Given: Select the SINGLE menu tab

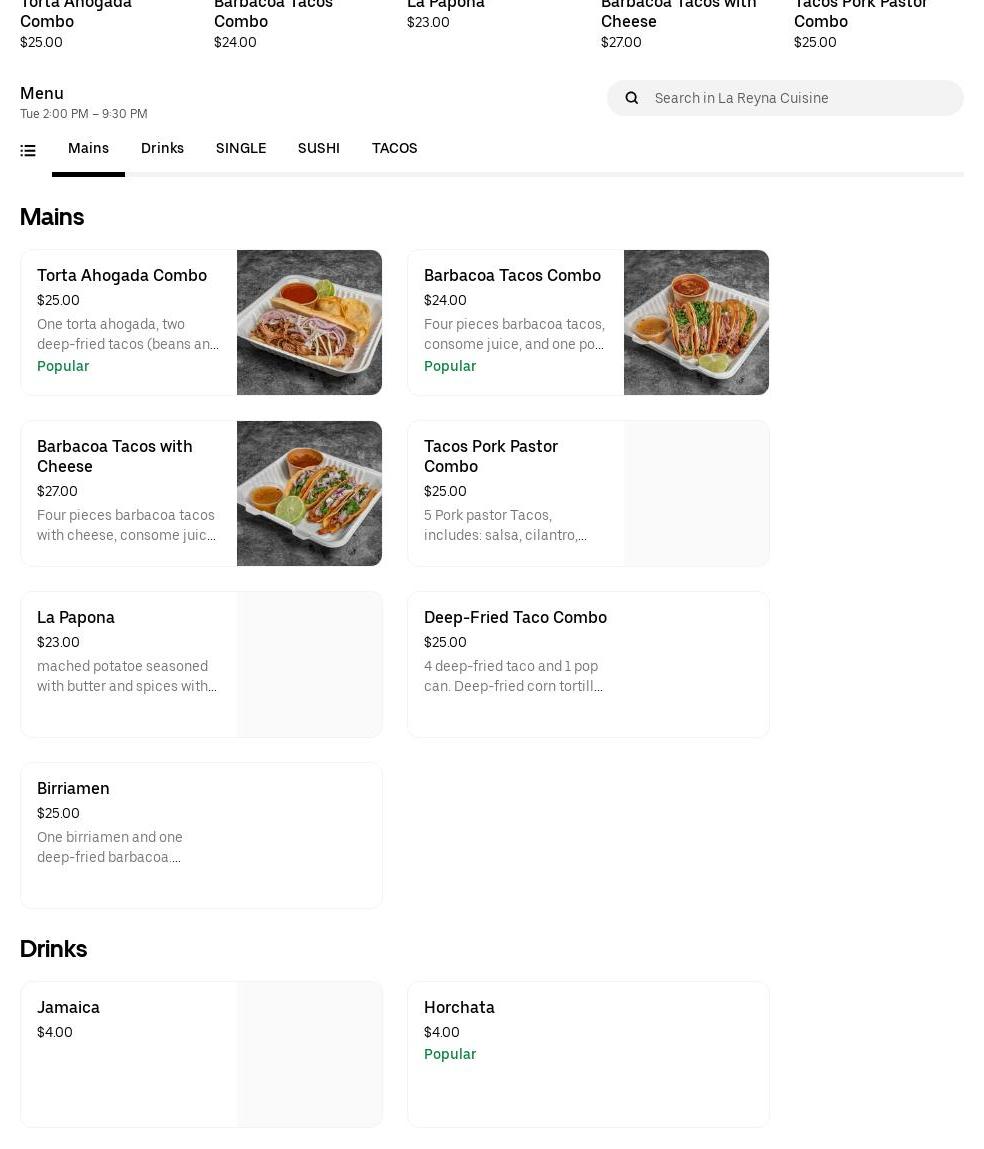Looking at the screenshot, I should pyautogui.click(x=241, y=148).
